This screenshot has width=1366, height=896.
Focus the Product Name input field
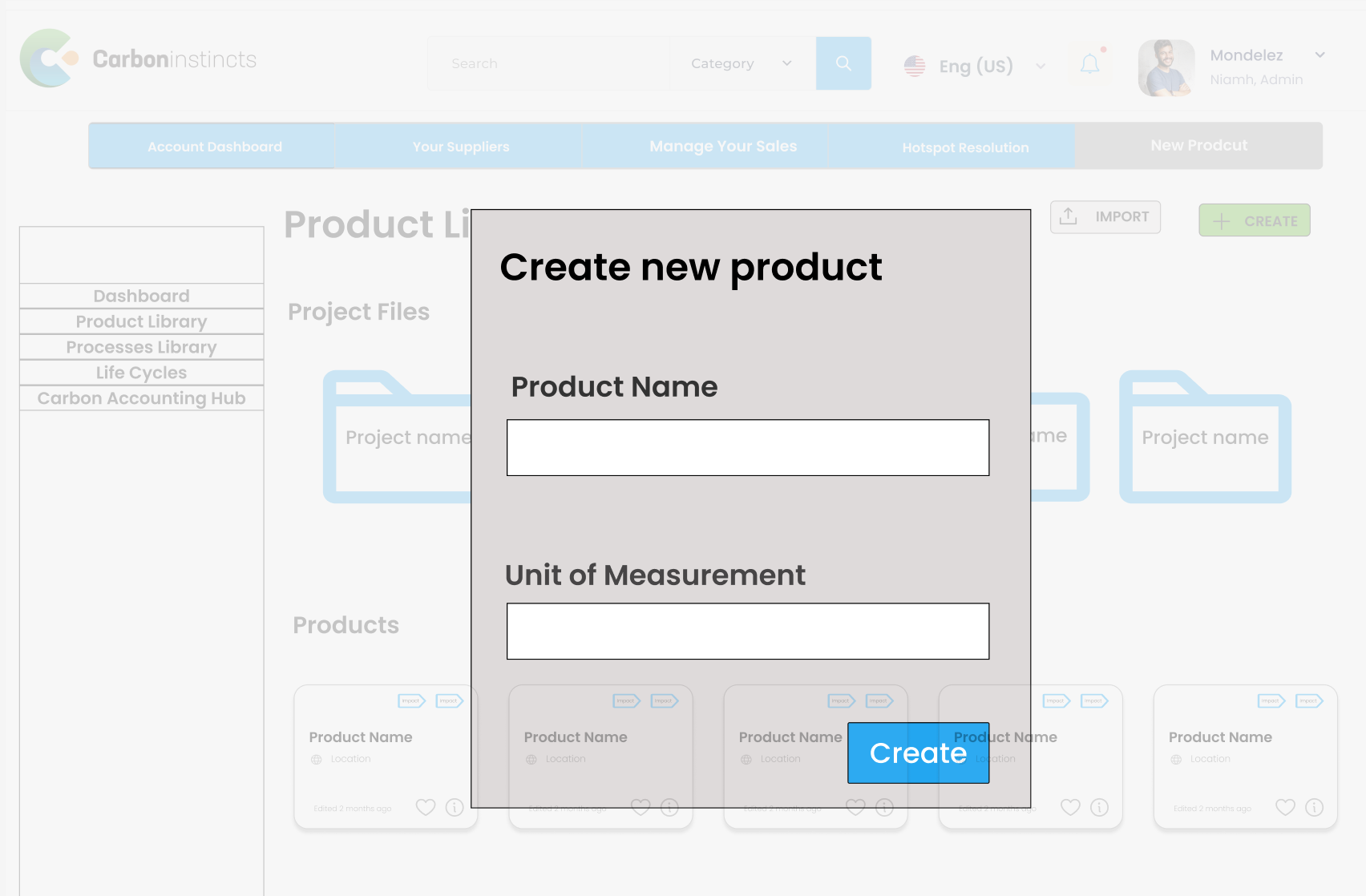(748, 447)
